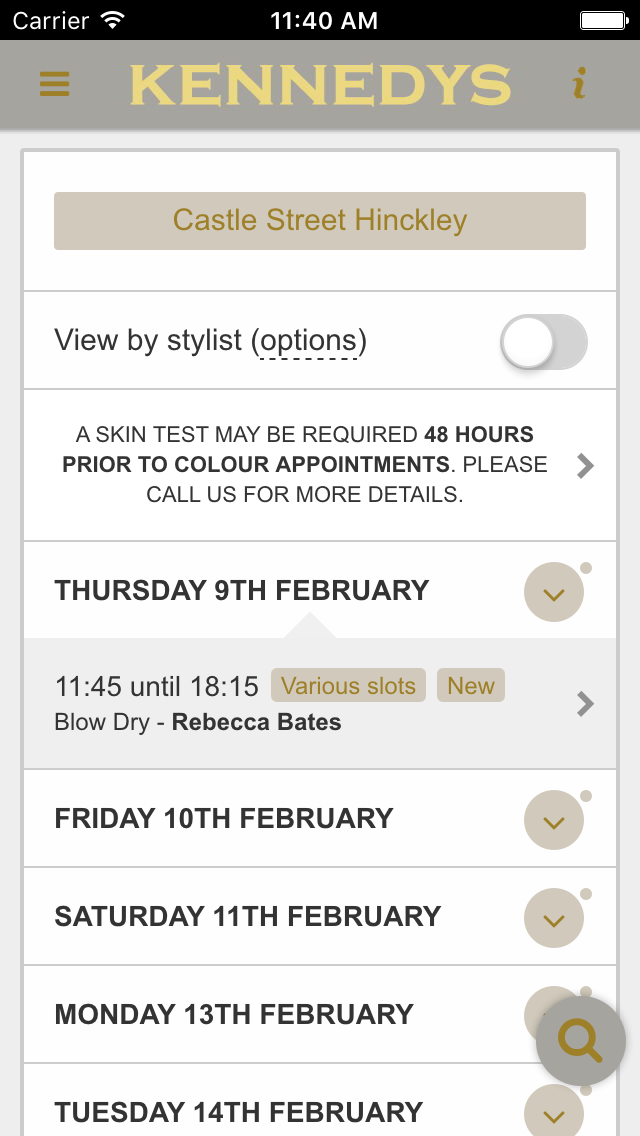Screen dimensions: 640x1136
Task: Tap the Kennedys logo
Action: [x=320, y=85]
